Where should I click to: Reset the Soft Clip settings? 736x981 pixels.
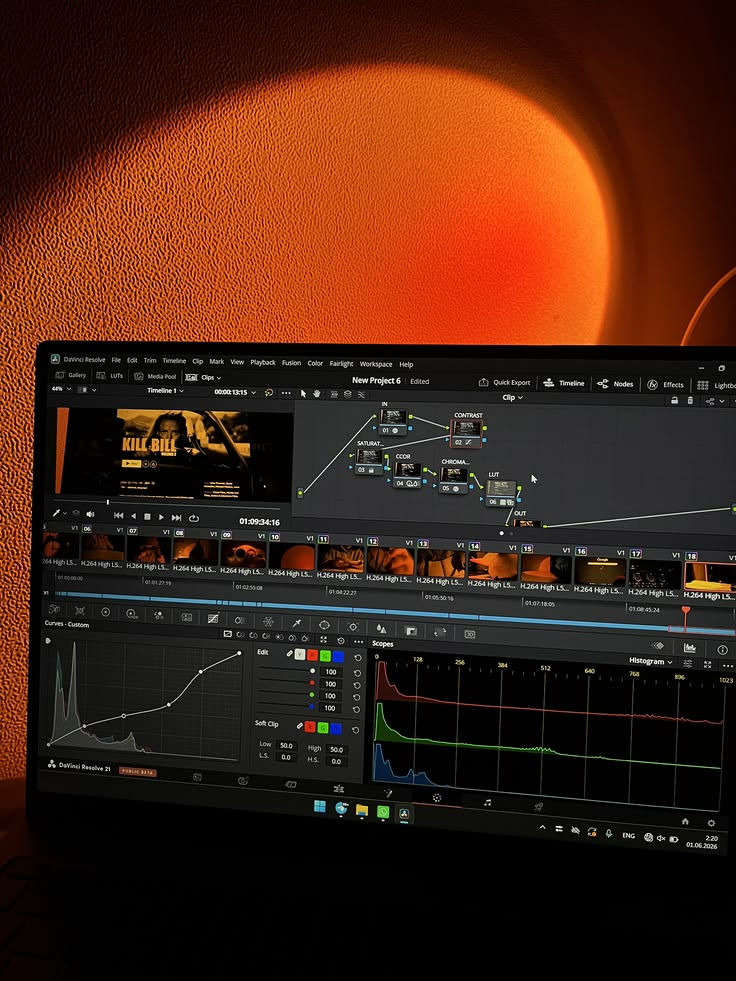pyautogui.click(x=355, y=729)
